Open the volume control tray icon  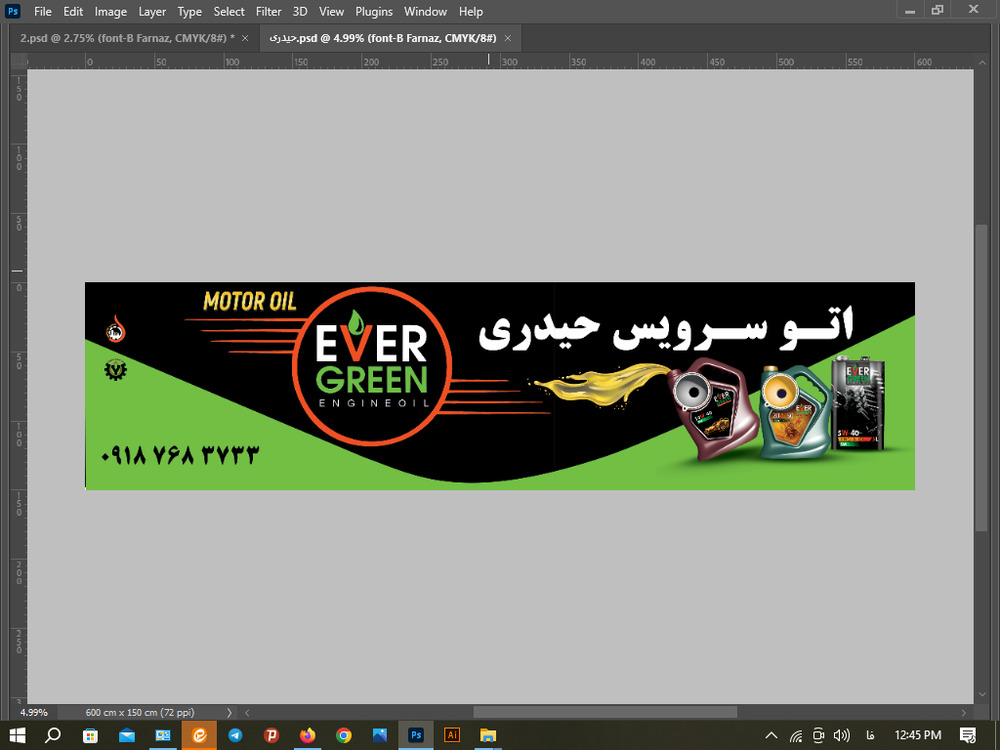(842, 735)
